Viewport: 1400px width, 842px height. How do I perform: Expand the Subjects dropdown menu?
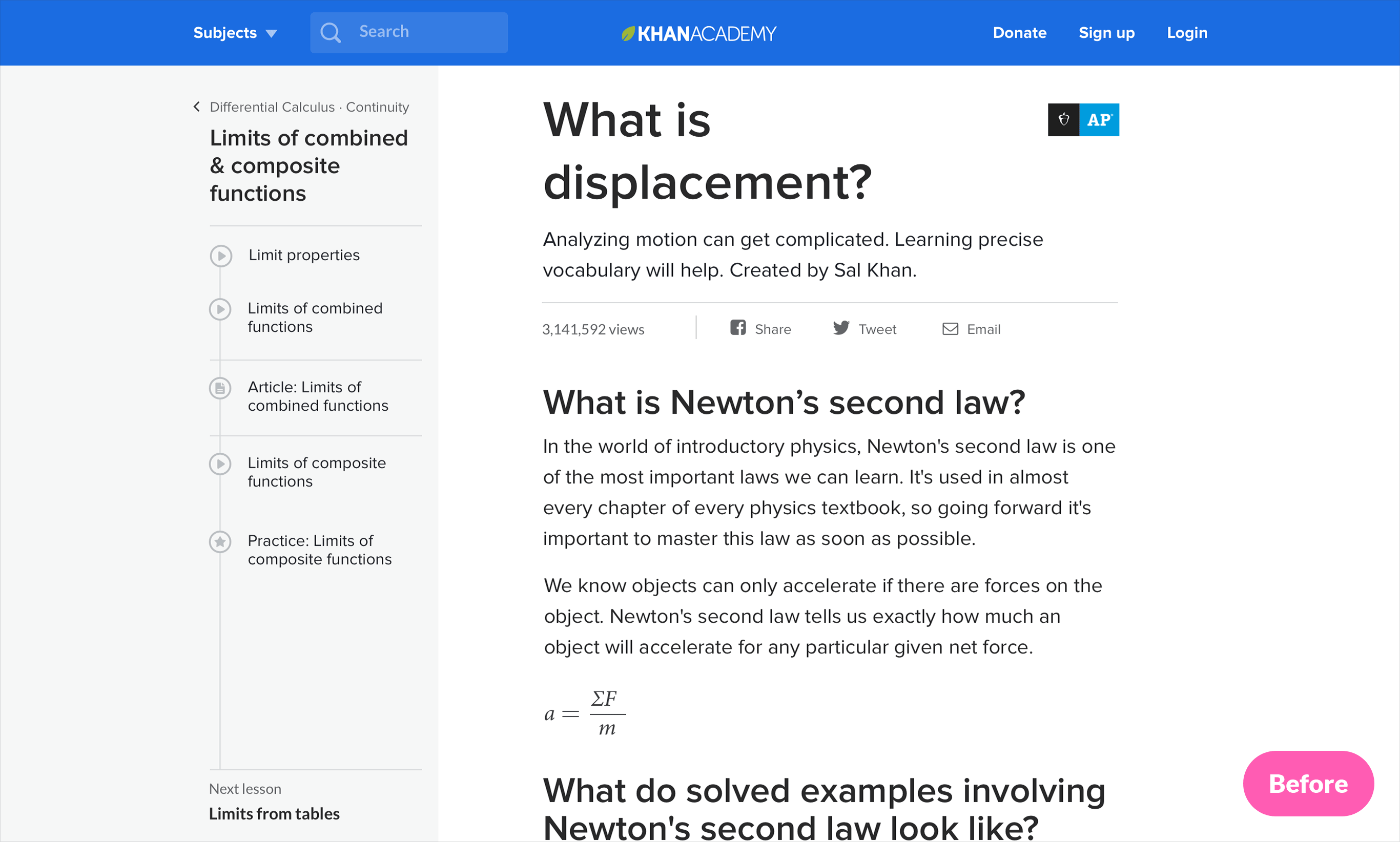click(x=235, y=33)
